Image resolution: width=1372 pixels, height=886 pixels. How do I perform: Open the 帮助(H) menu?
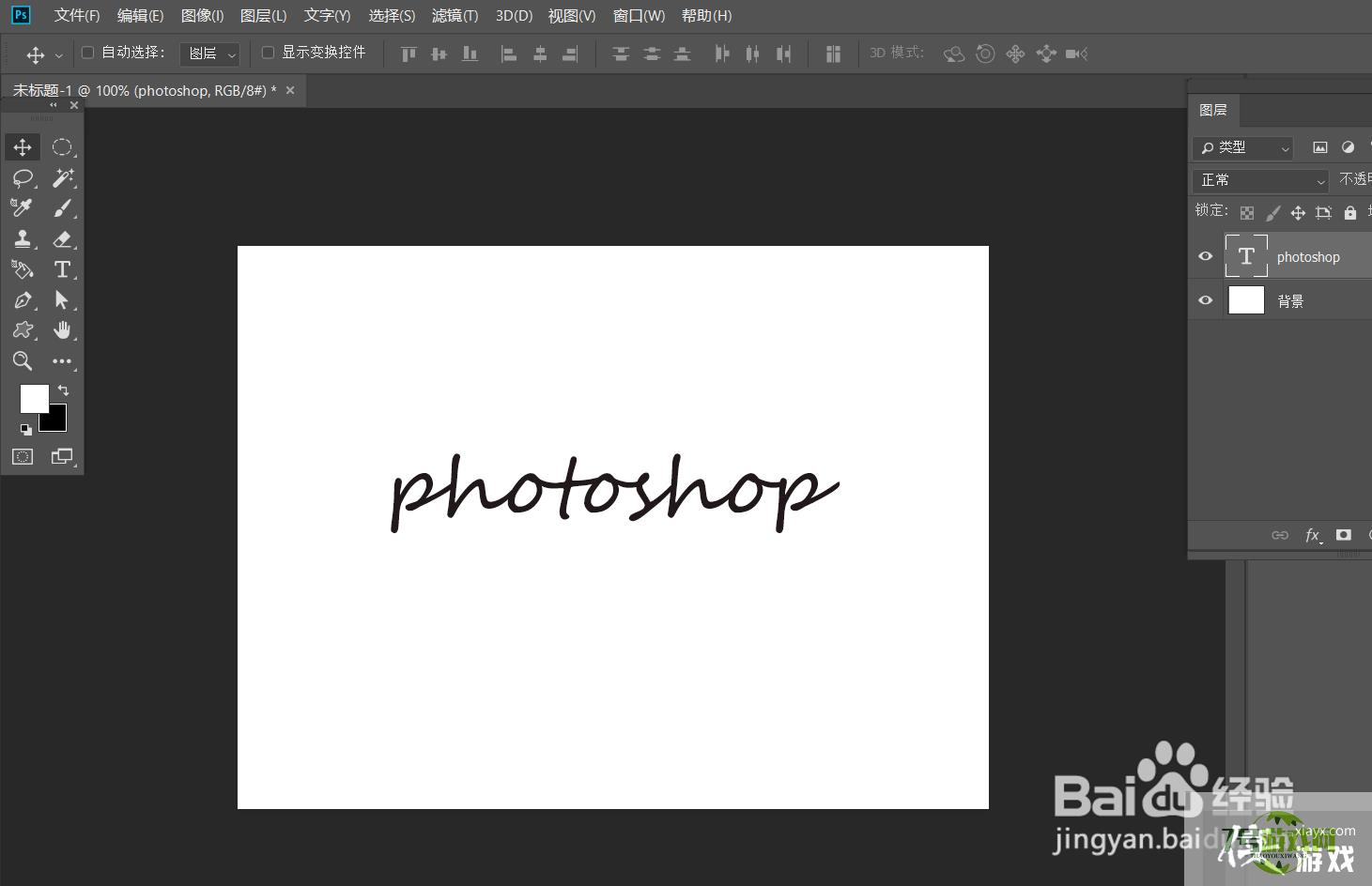coord(706,16)
